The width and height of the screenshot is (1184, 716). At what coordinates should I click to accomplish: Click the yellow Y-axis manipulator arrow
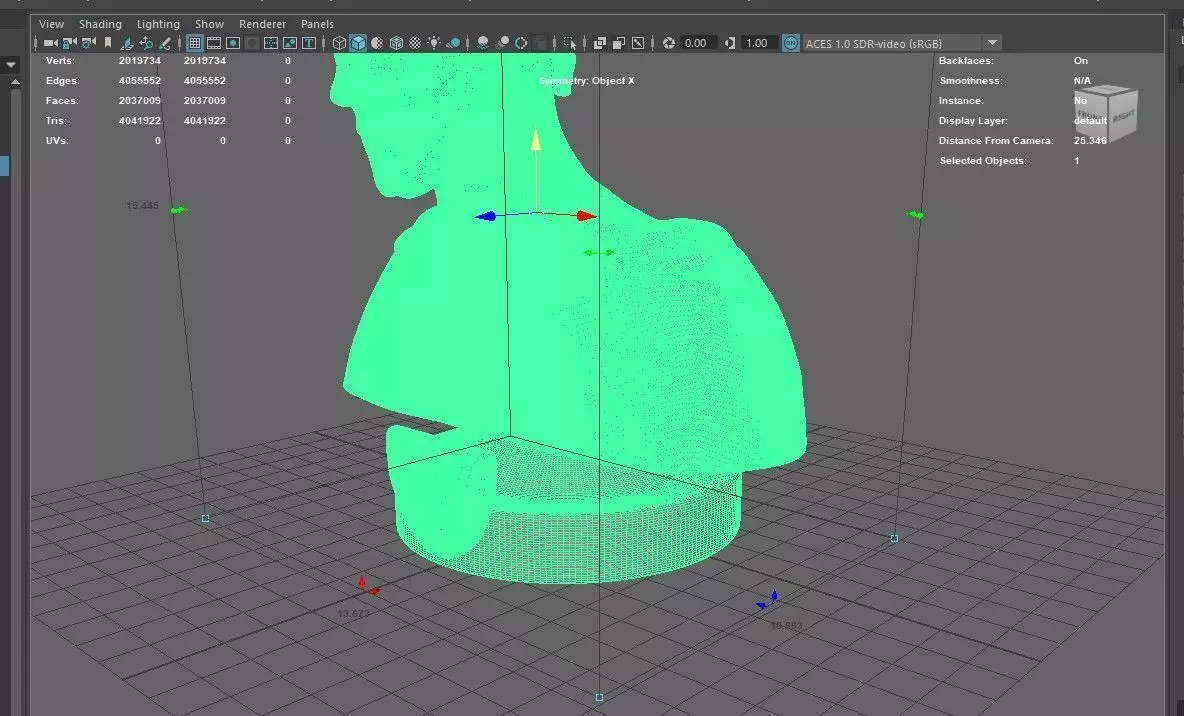point(535,140)
